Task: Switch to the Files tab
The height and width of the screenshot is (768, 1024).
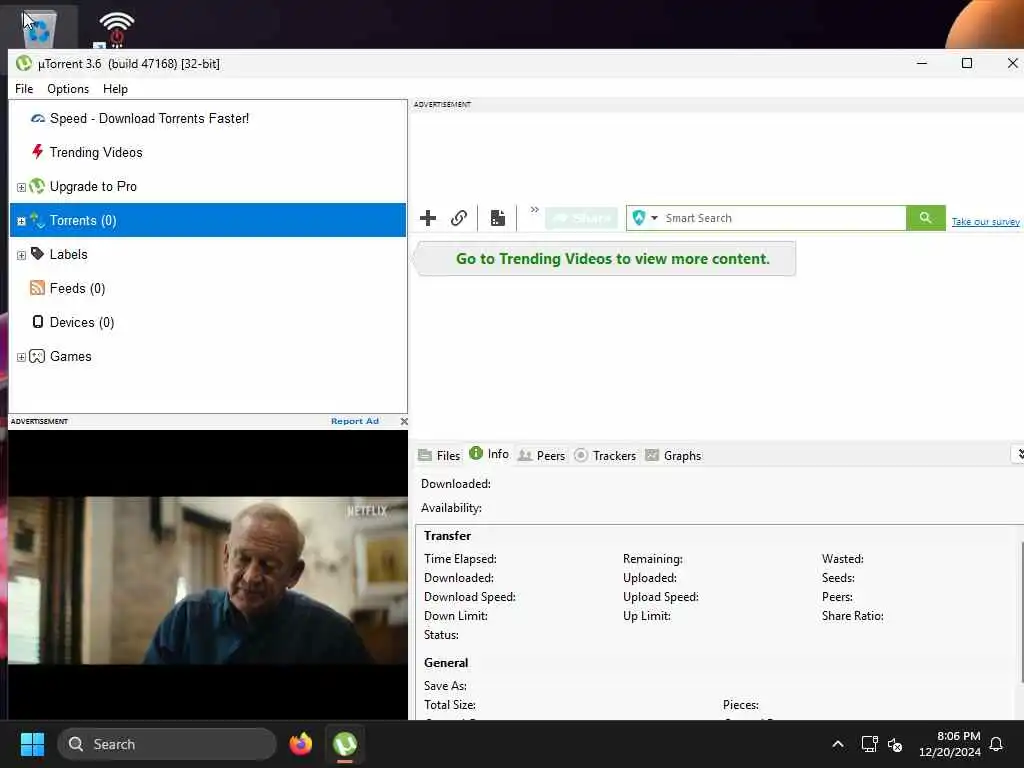Action: (439, 456)
